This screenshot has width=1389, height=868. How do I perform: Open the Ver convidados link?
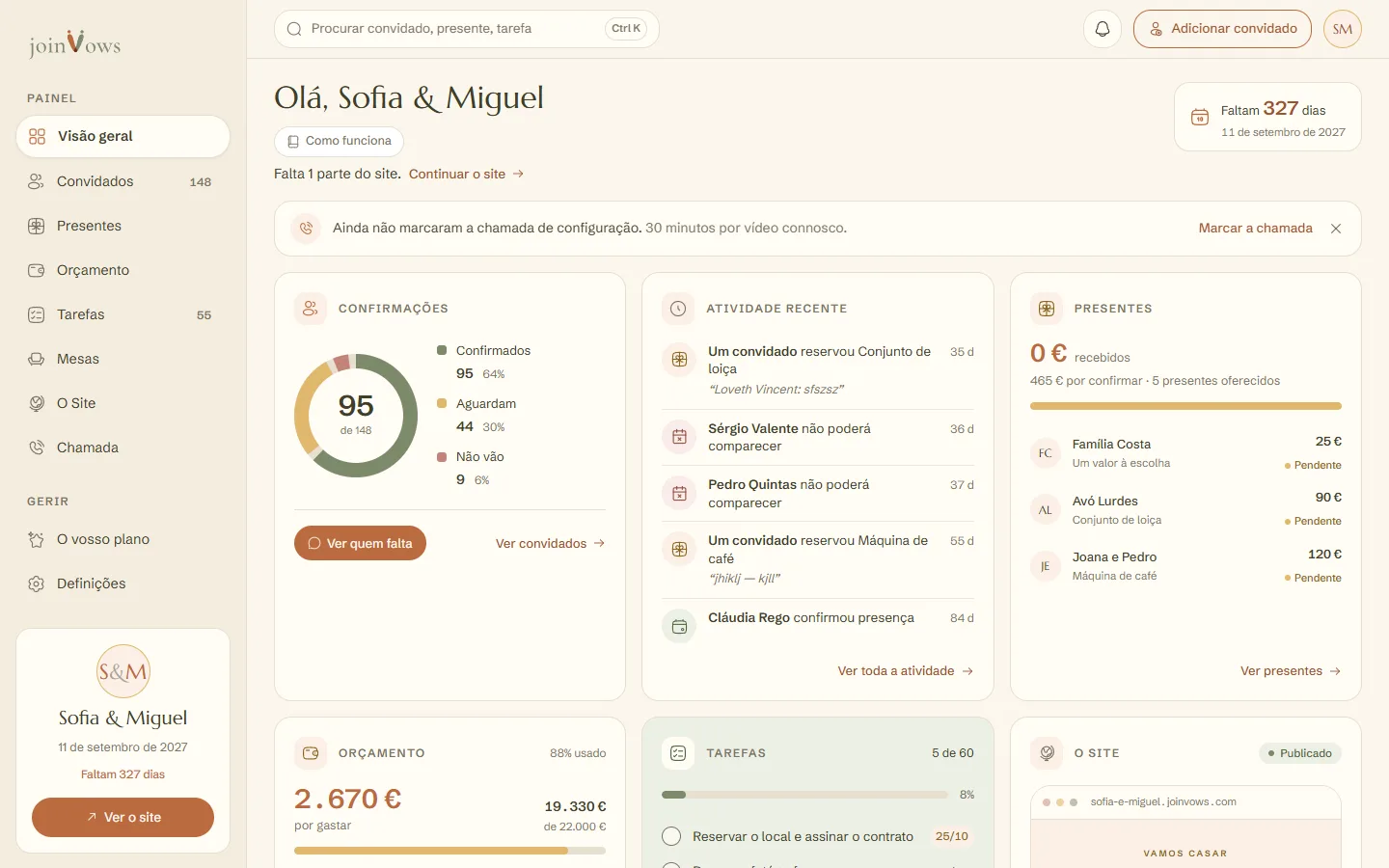(x=550, y=543)
